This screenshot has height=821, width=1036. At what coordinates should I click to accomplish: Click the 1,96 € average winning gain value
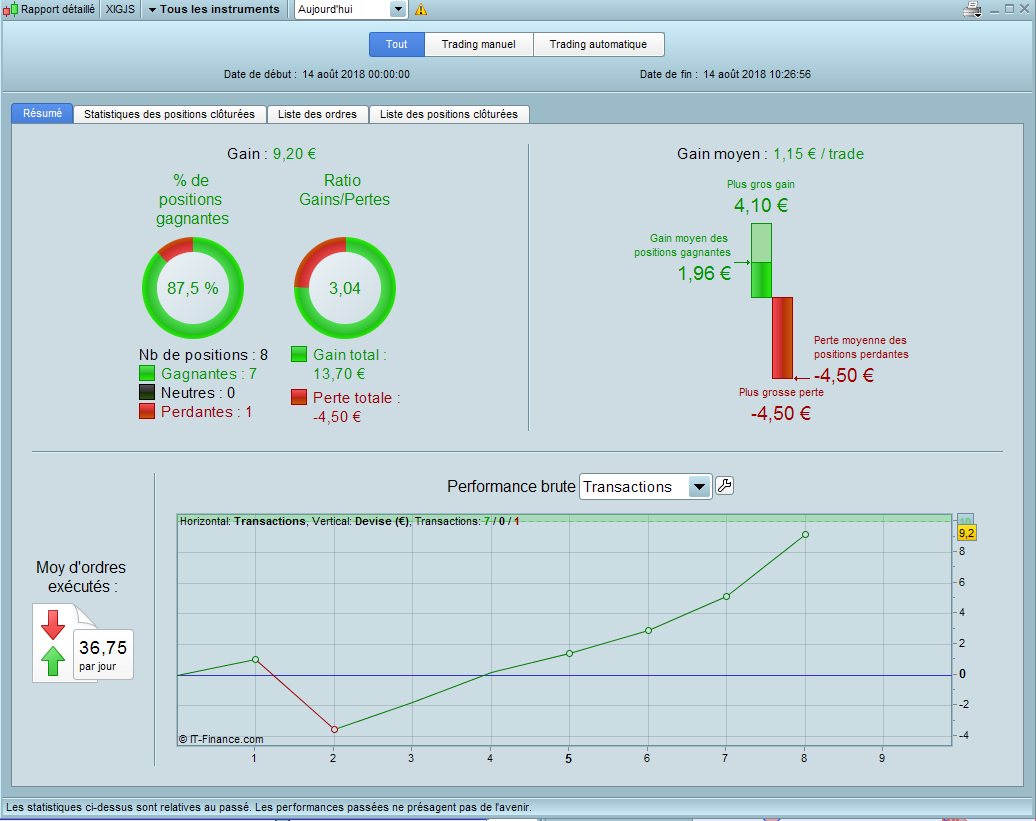pos(704,273)
